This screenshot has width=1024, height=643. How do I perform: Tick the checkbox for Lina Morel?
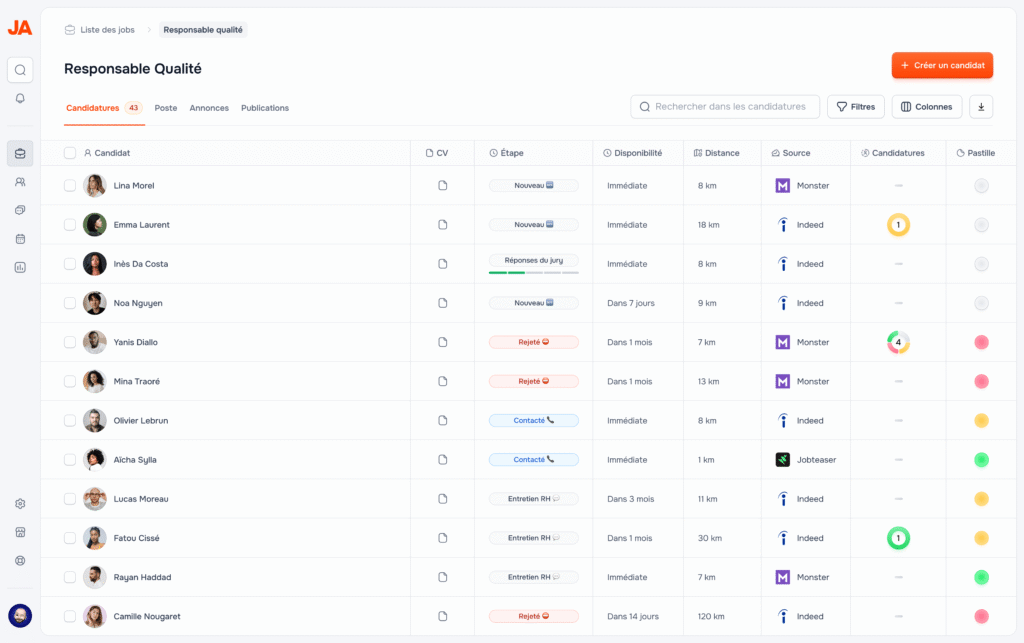(70, 185)
